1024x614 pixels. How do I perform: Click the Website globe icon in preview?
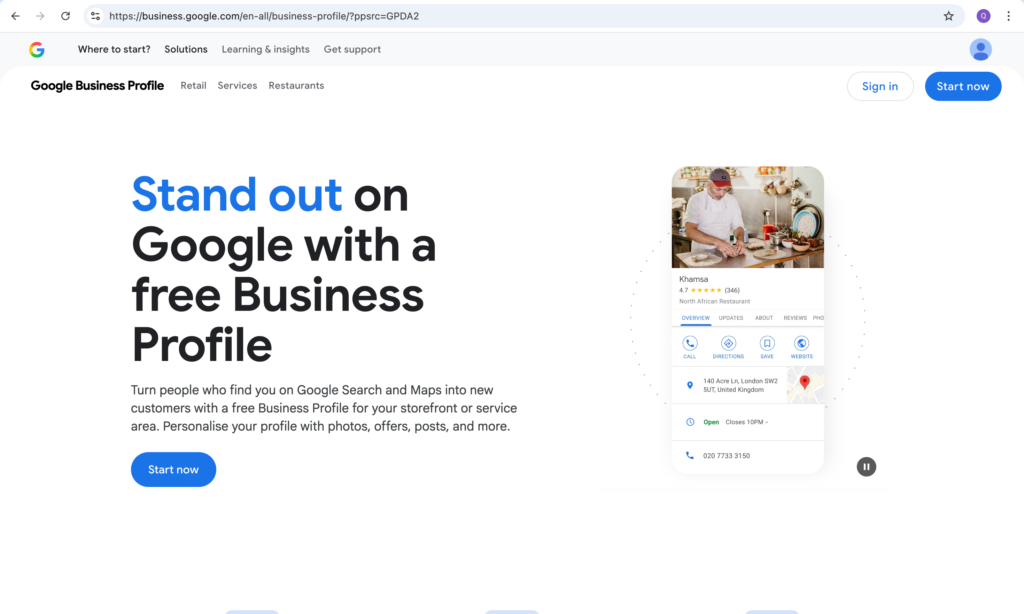pos(801,343)
